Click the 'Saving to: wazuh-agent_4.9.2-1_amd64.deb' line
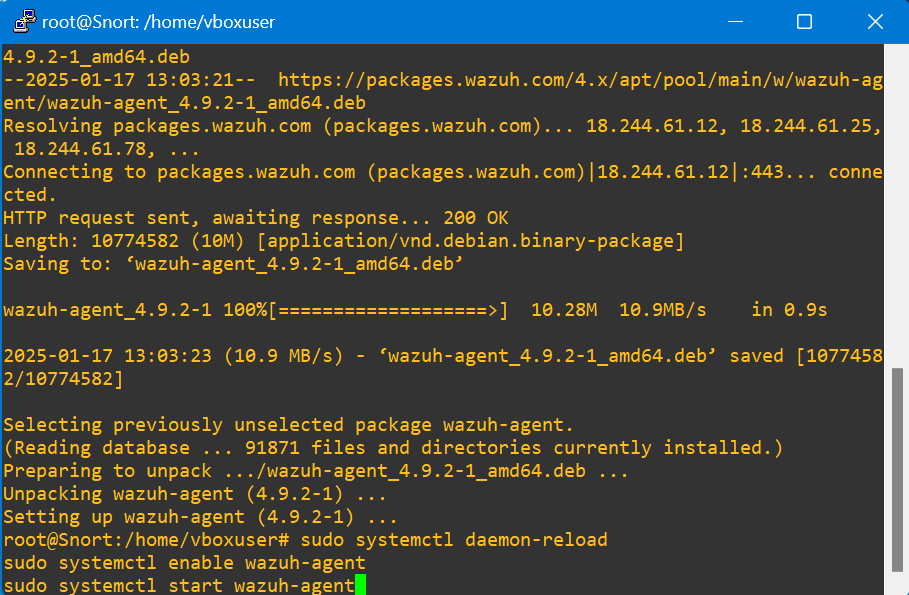909x595 pixels. click(233, 264)
